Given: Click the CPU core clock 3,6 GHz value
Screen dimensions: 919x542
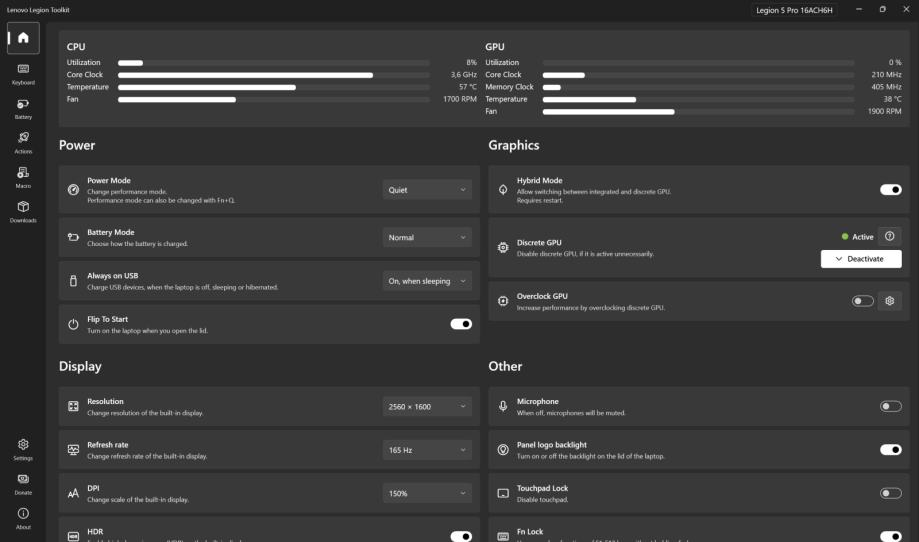Looking at the screenshot, I should [464, 74].
